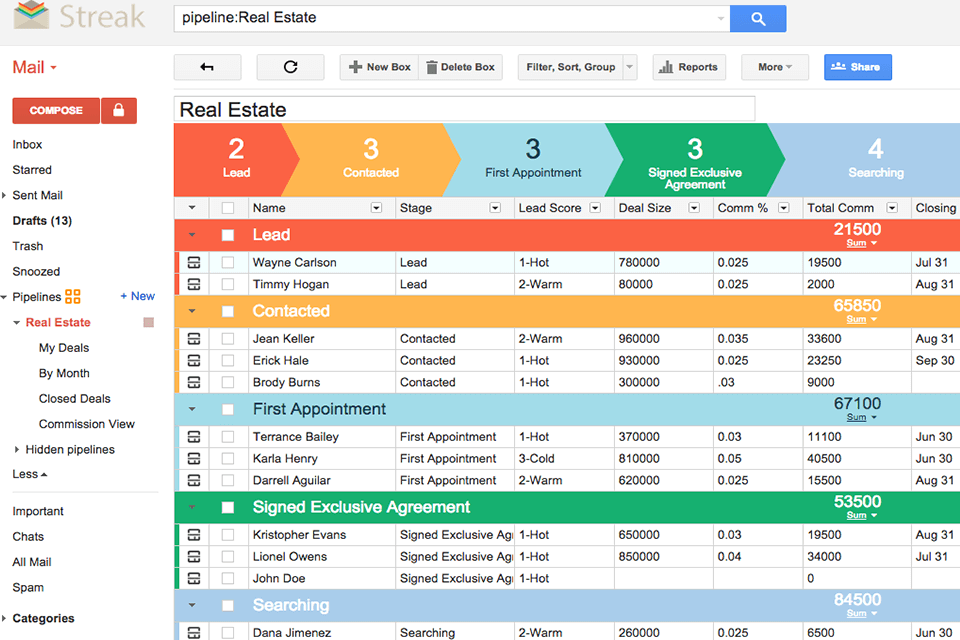This screenshot has height=640, width=960.
Task: Open the Stage column dropdown
Action: pos(495,208)
